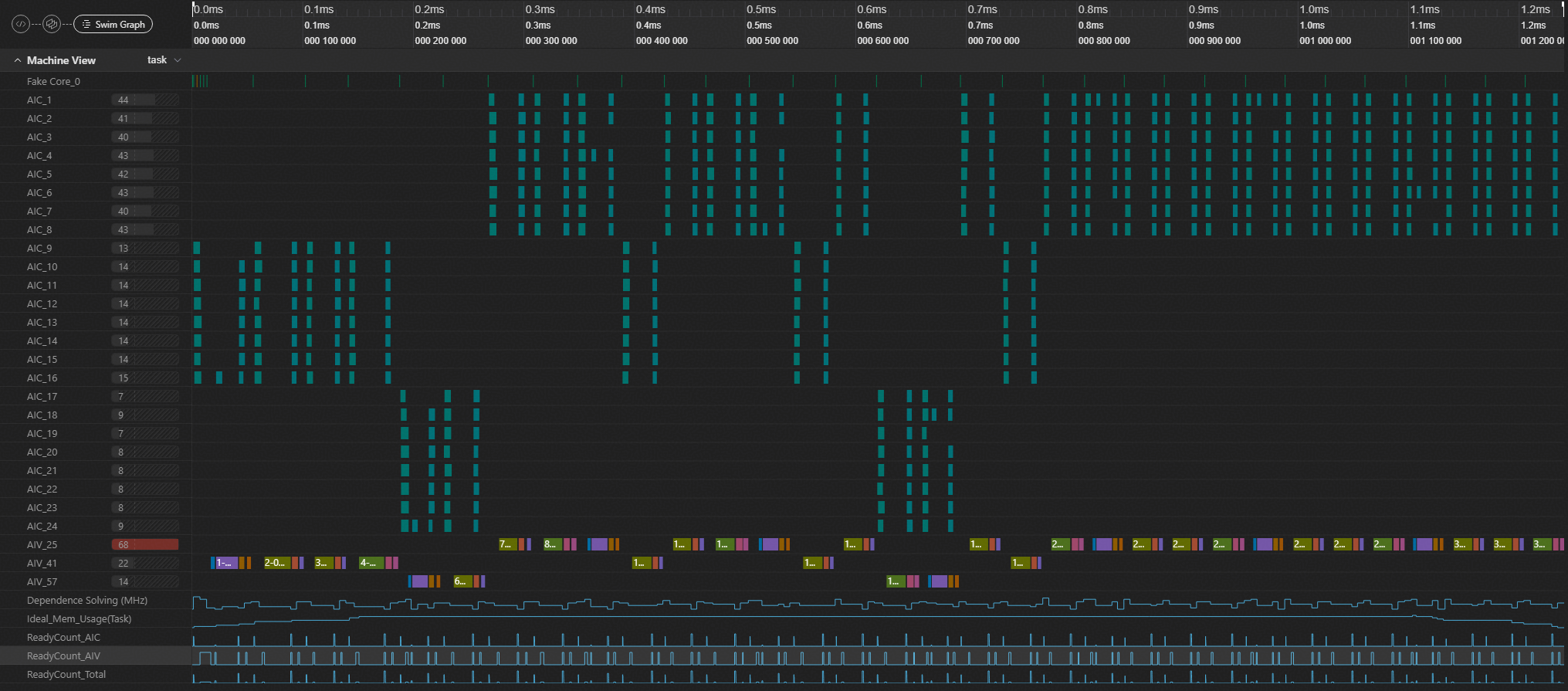This screenshot has height=691, width=1568.
Task: Click the 0.5ms timeline ruler mark
Action: 761,10
